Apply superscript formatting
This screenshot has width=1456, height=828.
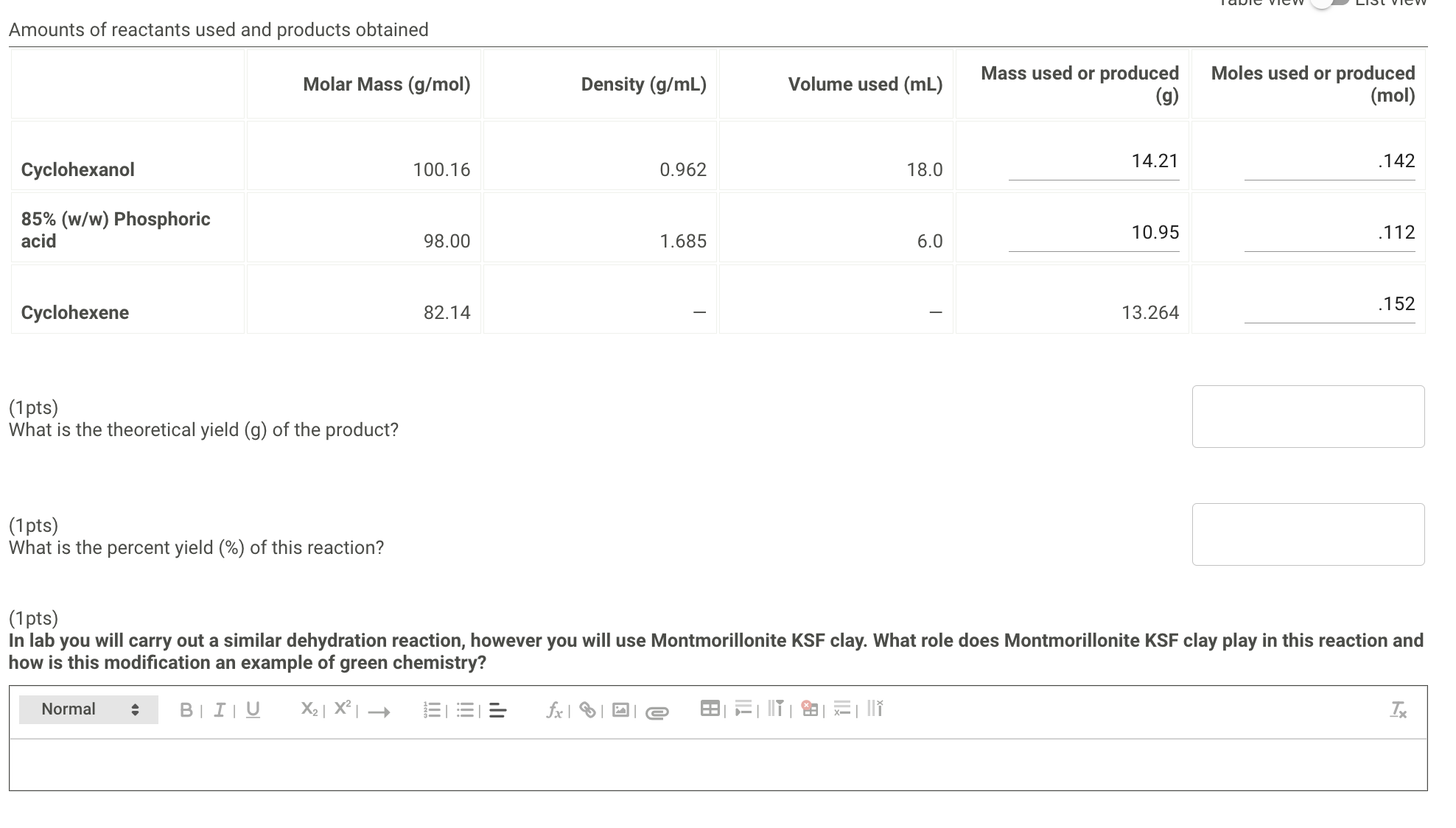(343, 709)
